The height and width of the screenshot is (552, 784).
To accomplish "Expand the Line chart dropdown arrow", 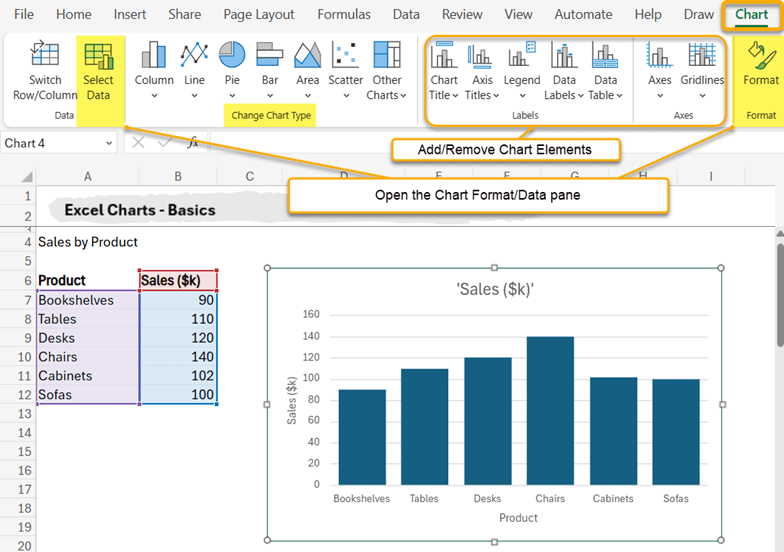I will pos(194,96).
